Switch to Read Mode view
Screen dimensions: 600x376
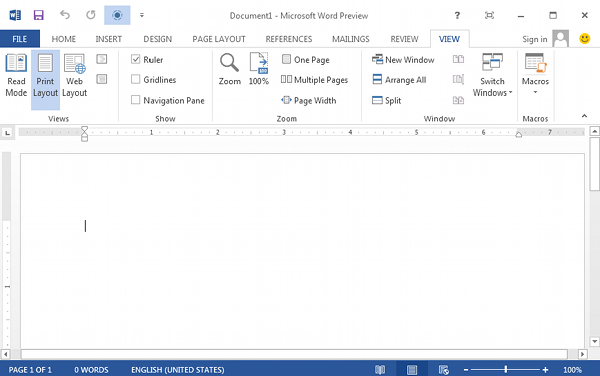pyautogui.click(x=16, y=76)
